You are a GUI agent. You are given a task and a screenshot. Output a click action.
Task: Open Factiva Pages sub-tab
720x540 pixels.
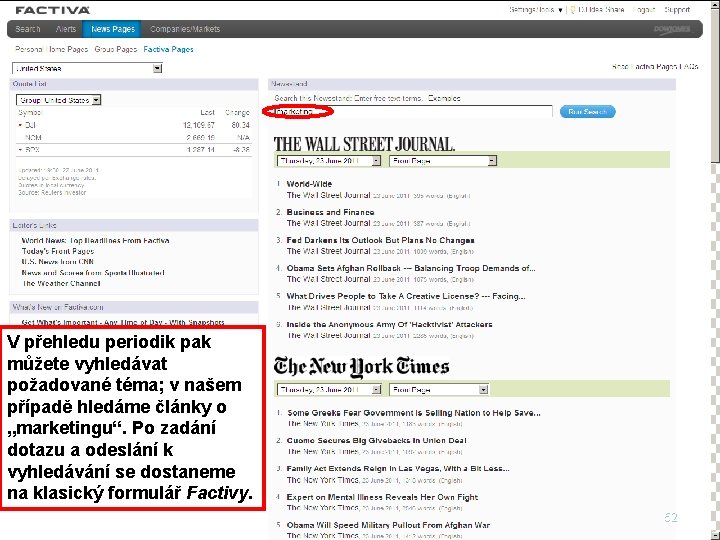[169, 49]
